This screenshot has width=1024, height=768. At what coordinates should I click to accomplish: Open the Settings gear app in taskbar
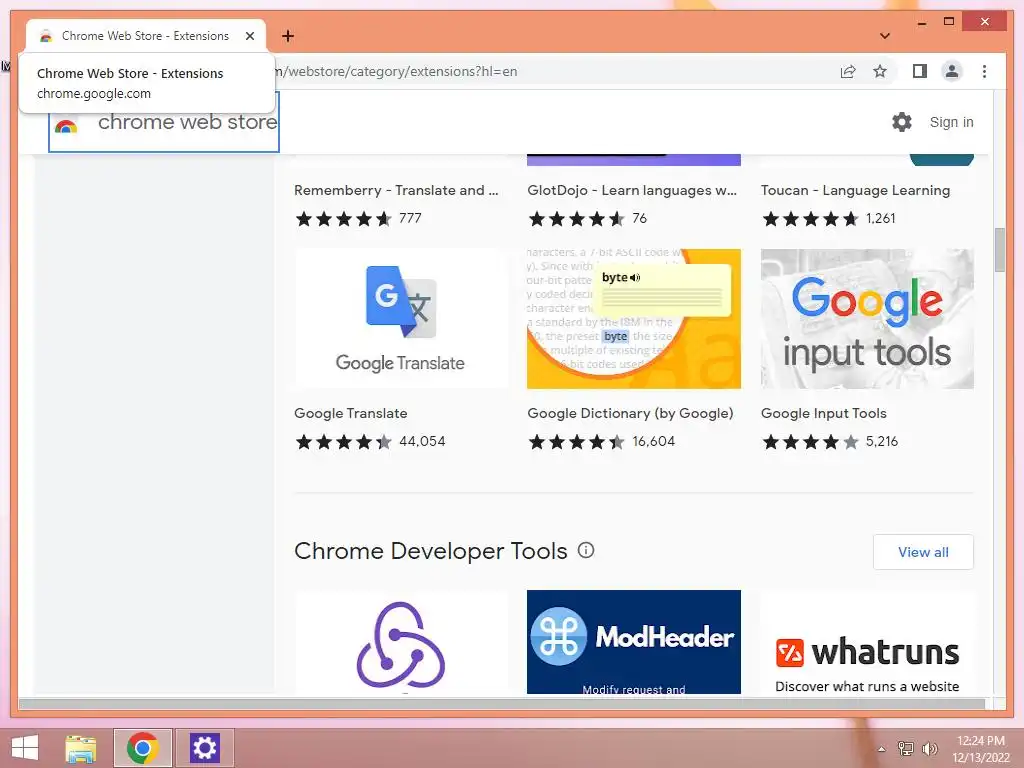[204, 748]
